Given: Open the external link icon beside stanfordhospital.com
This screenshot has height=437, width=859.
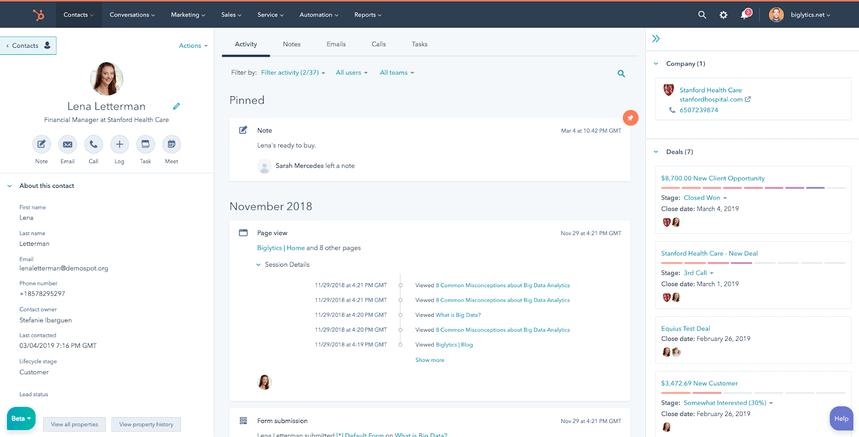Looking at the screenshot, I should 748,100.
